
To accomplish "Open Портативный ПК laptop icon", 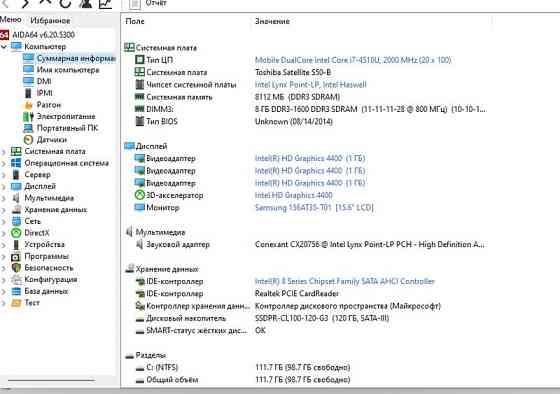I will click(x=28, y=128).
